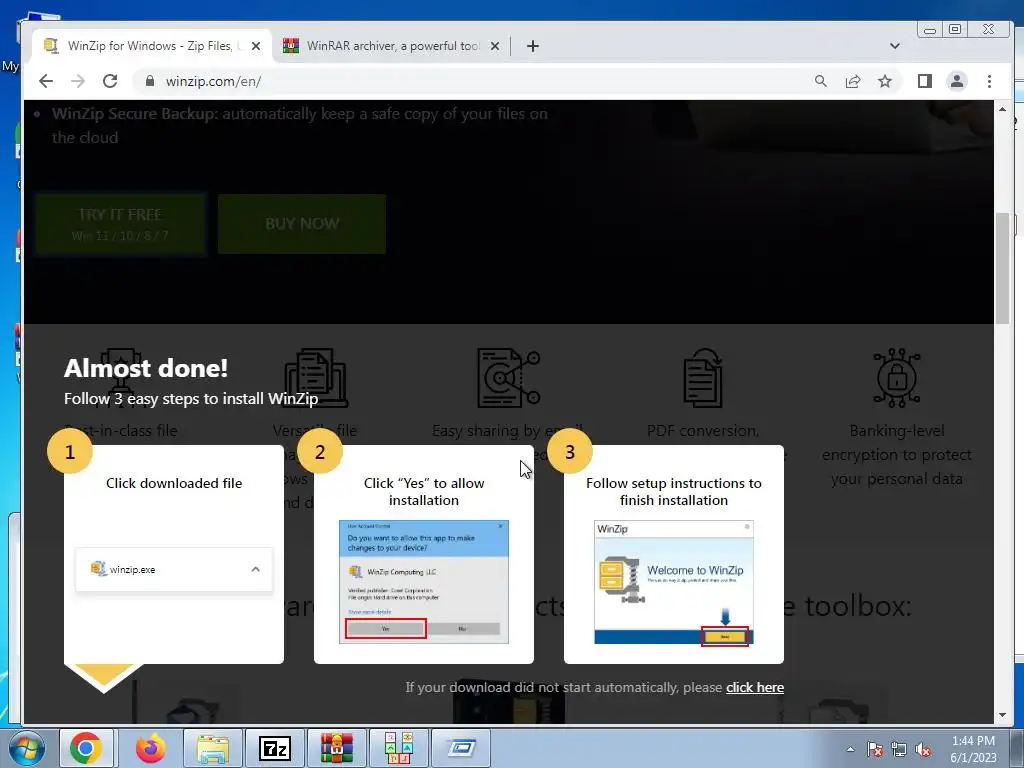
Task: Bookmark this page with the star icon
Action: point(885,81)
